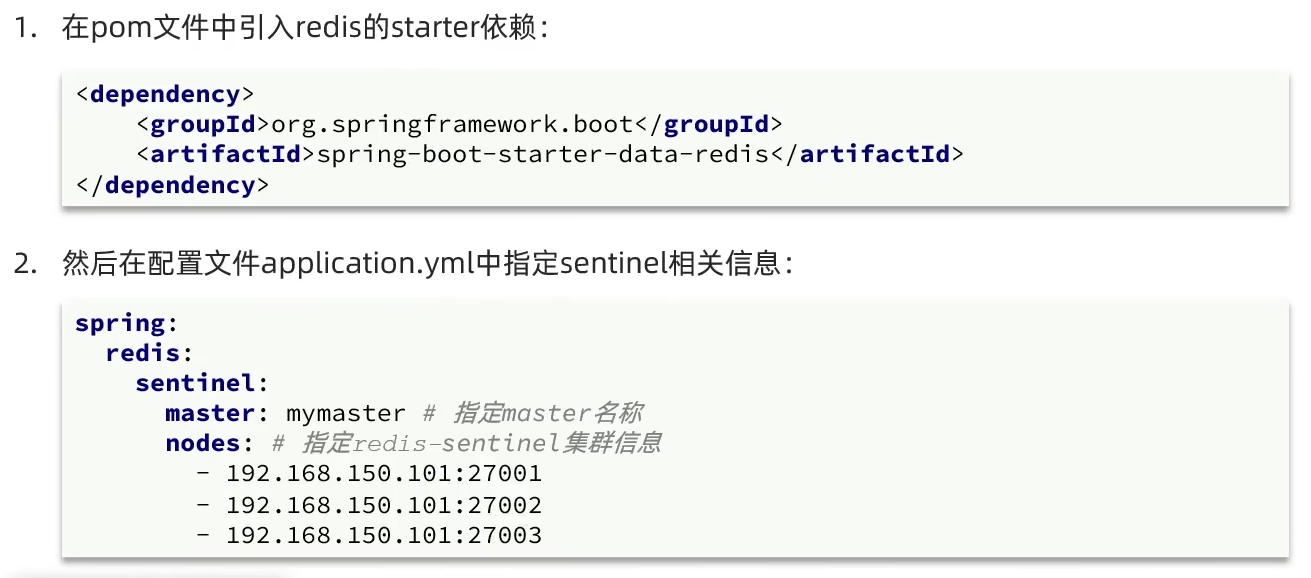Image resolution: width=1311 pixels, height=578 pixels.
Task: Click step 1 heading about pom file
Action: (281, 27)
